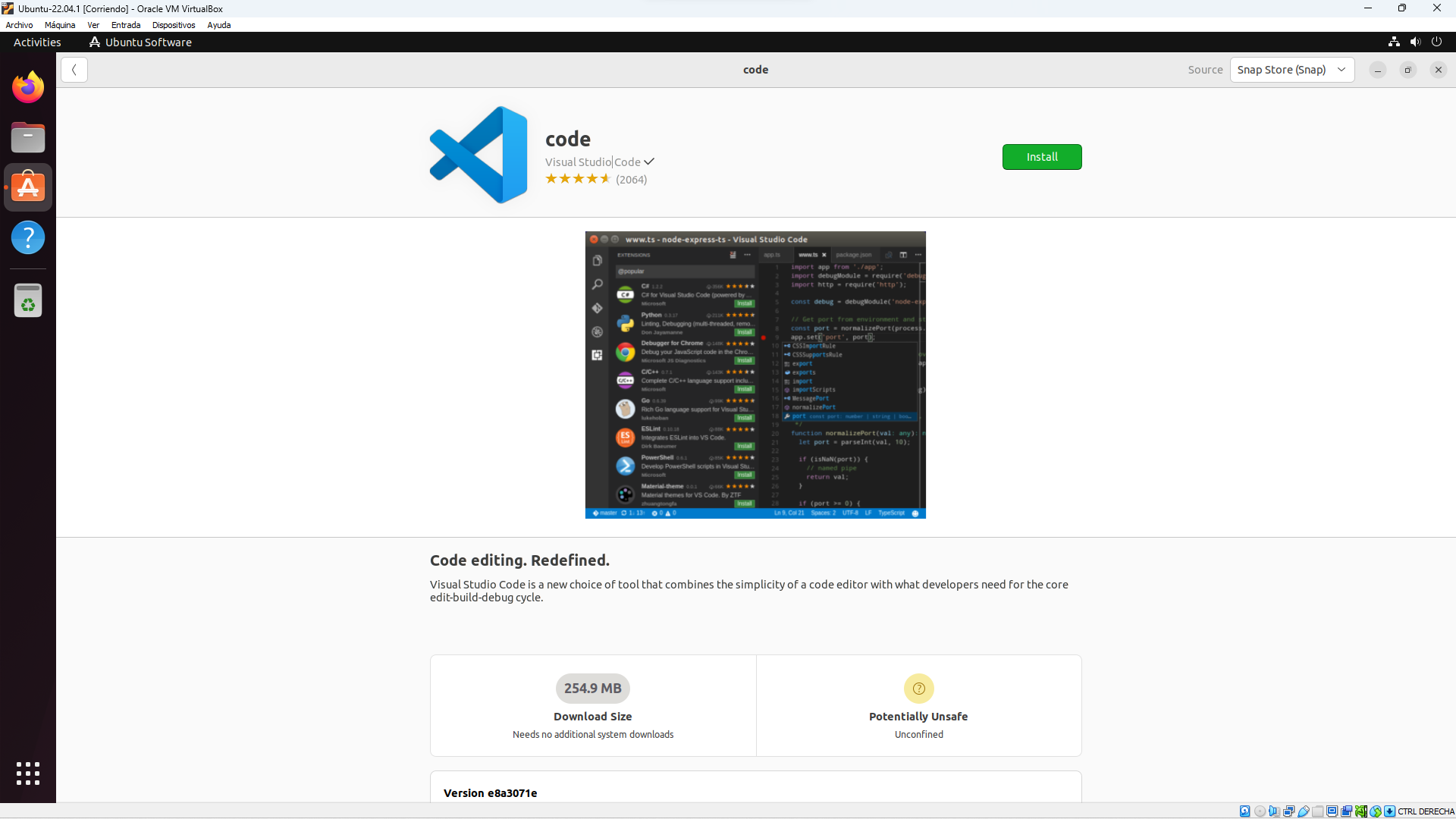Open the Files app in dock
The height and width of the screenshot is (819, 1456).
pyautogui.click(x=28, y=137)
